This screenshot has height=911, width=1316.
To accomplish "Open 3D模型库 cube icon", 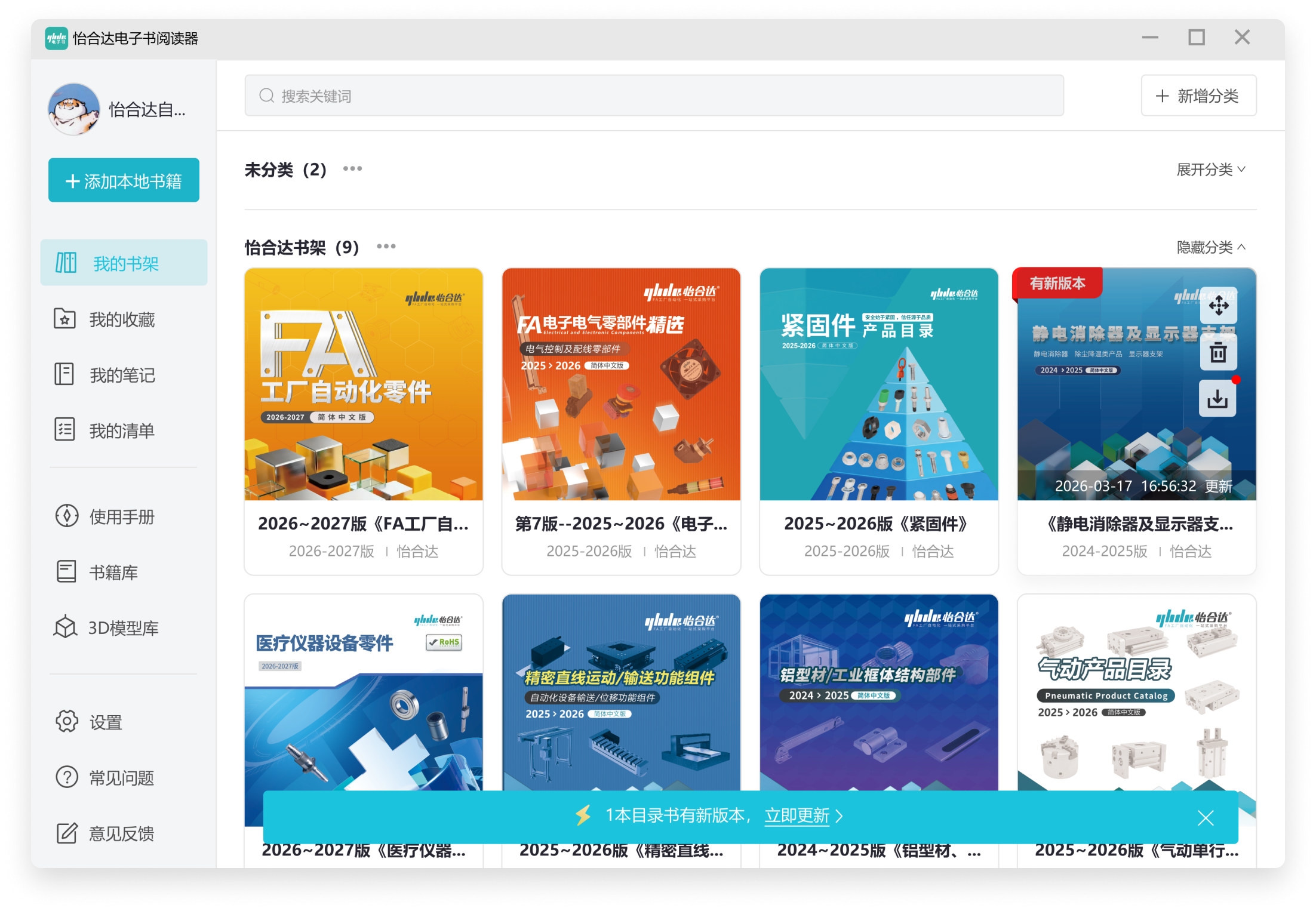I will click(66, 627).
